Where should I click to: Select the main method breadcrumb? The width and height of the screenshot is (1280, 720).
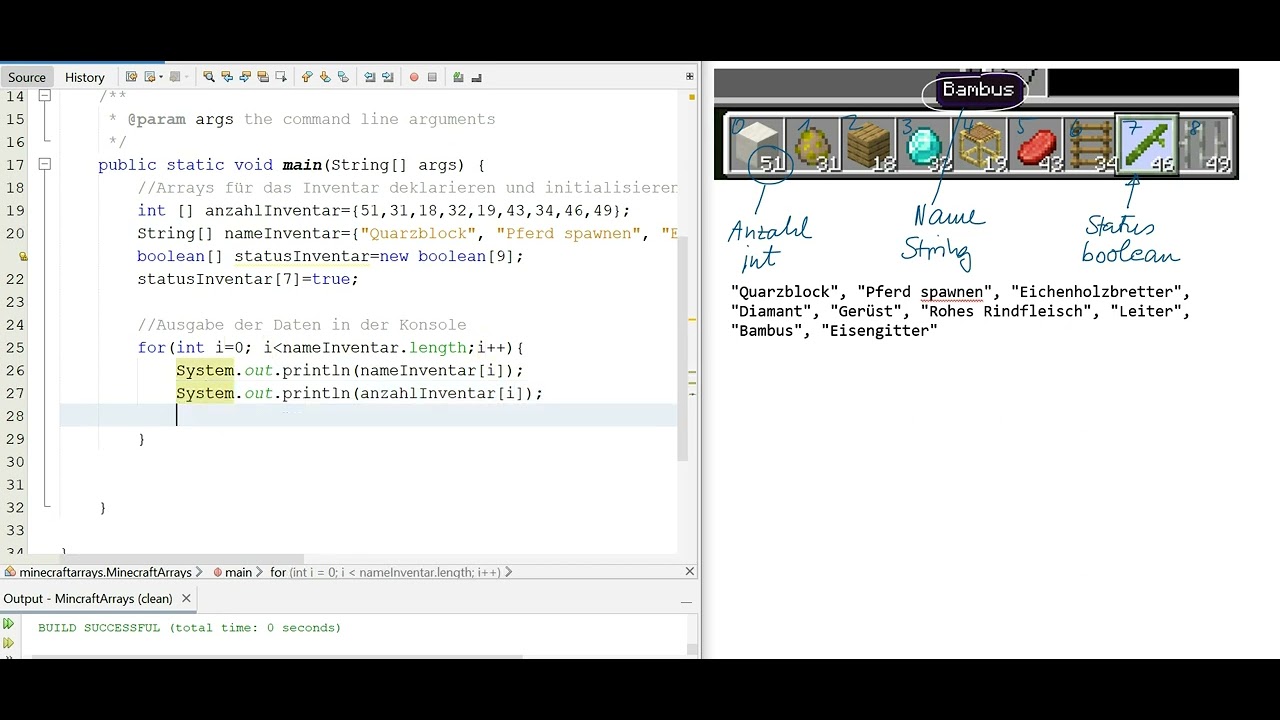coord(232,572)
